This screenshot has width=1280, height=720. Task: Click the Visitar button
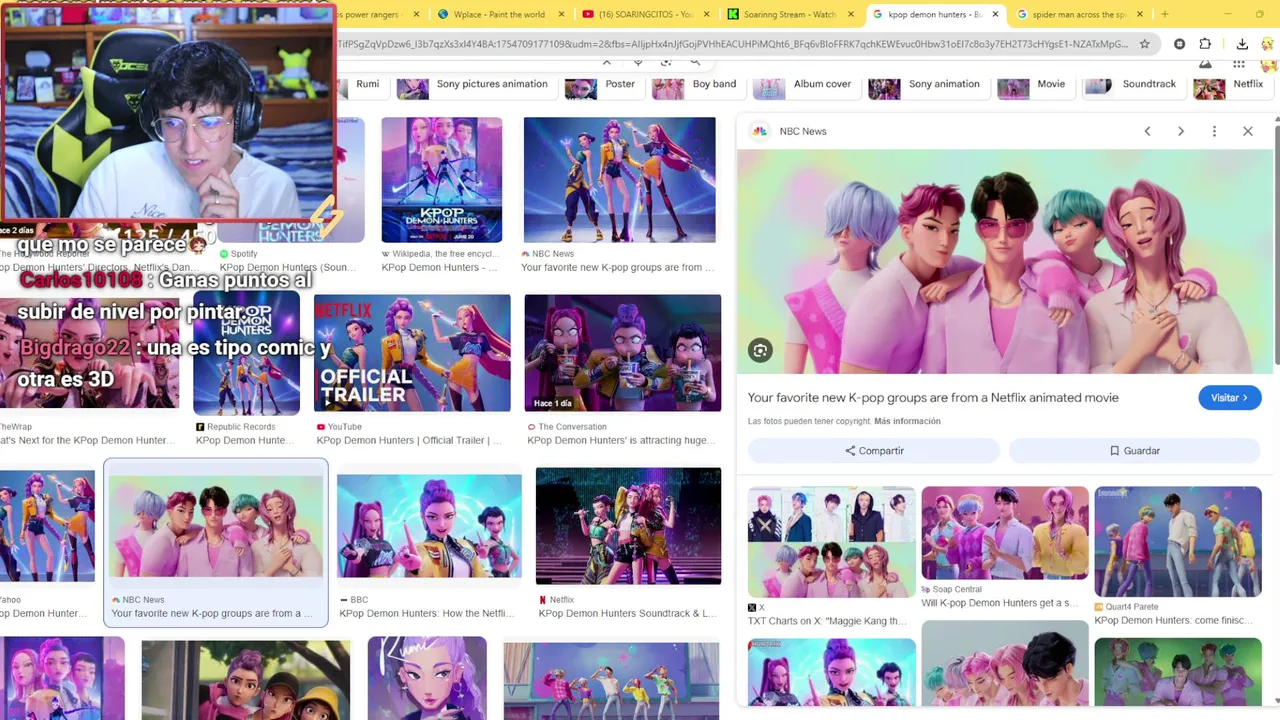pyautogui.click(x=1229, y=398)
